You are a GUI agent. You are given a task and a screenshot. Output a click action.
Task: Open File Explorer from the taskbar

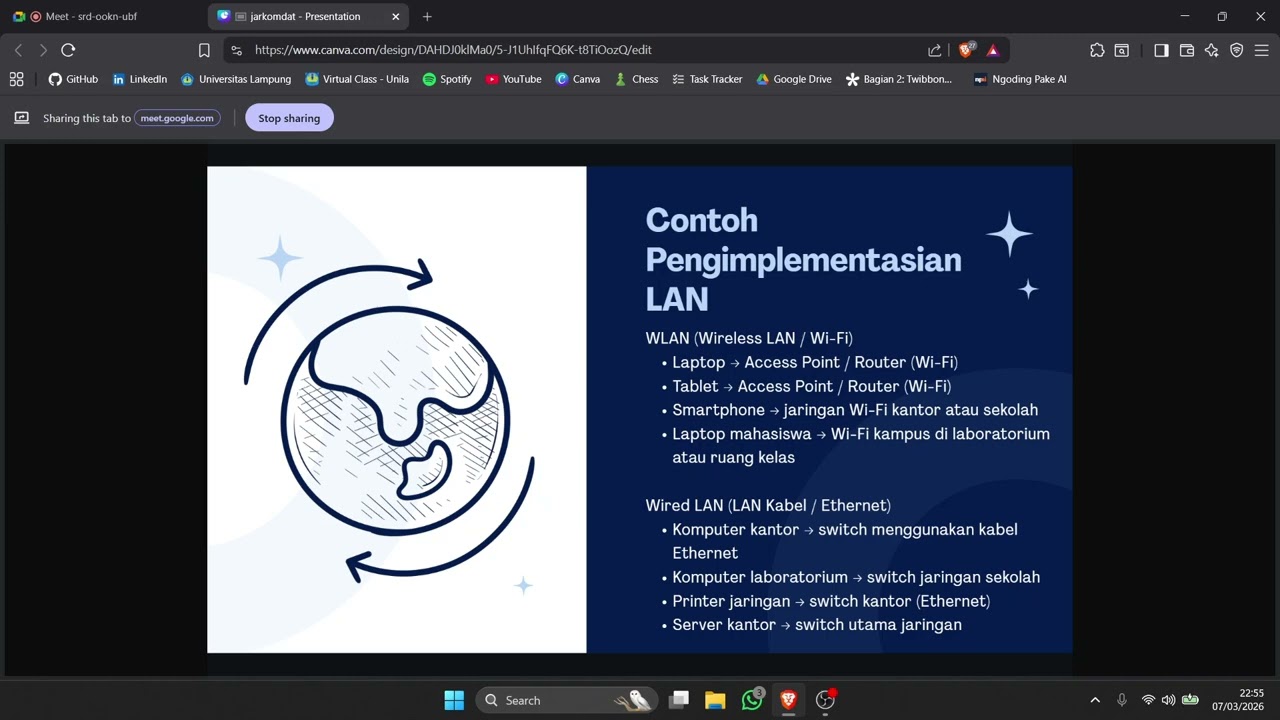(x=715, y=700)
